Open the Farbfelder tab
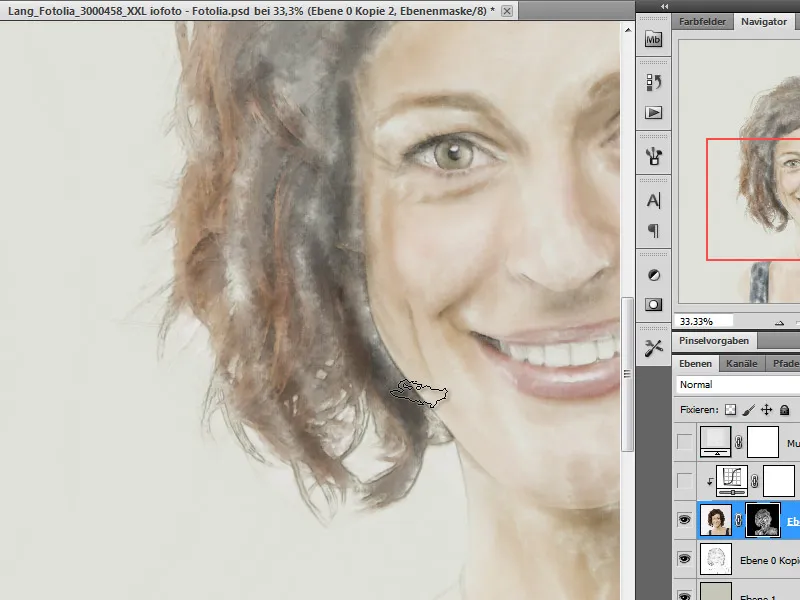Screen dimensions: 800x600 point(700,20)
